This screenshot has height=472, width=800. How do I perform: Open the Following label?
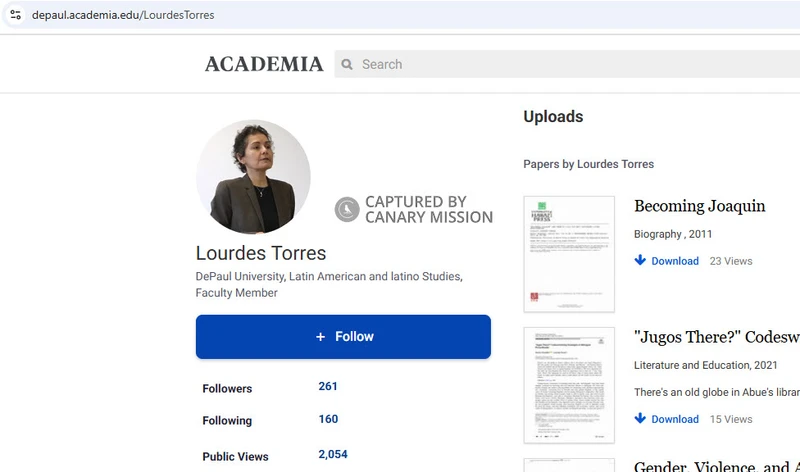coord(227,420)
